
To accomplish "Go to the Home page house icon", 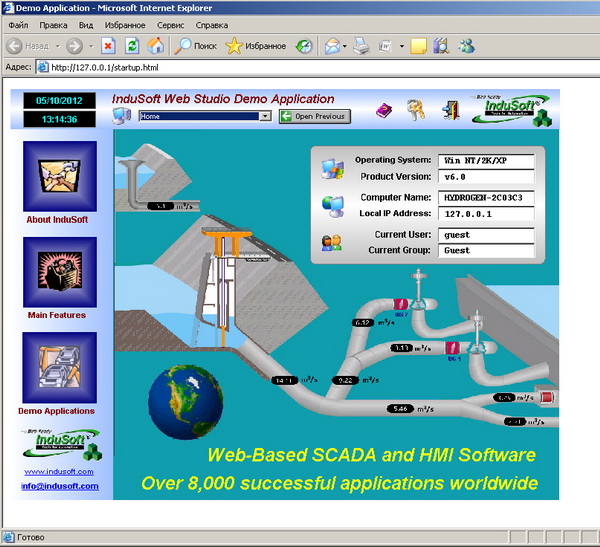I will pyautogui.click(x=156, y=46).
